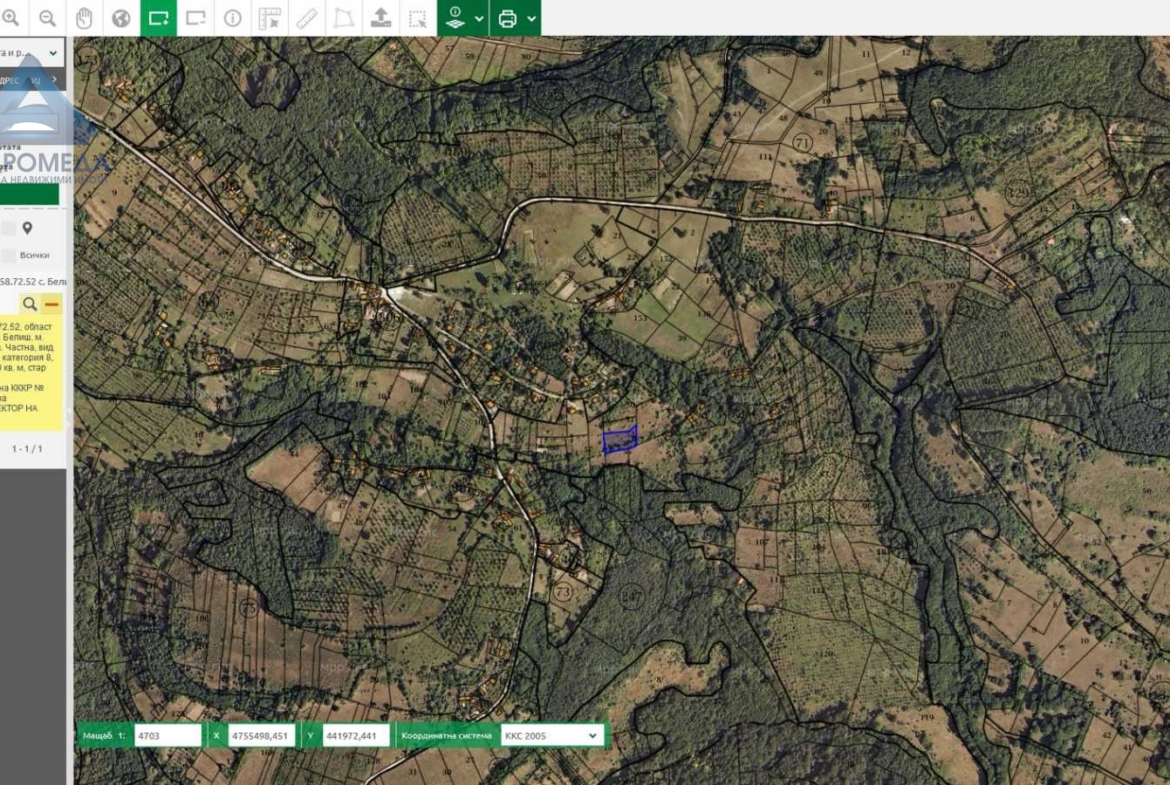Zoom to result using yellow magnifier button
1170x785 pixels.
tap(30, 304)
